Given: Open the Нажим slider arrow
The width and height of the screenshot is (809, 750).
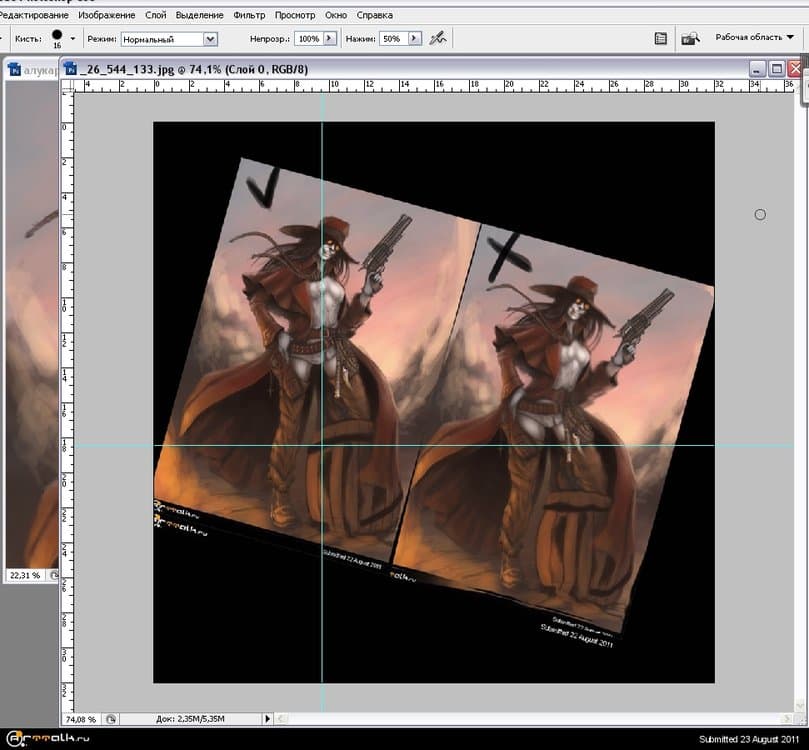Looking at the screenshot, I should (x=415, y=39).
